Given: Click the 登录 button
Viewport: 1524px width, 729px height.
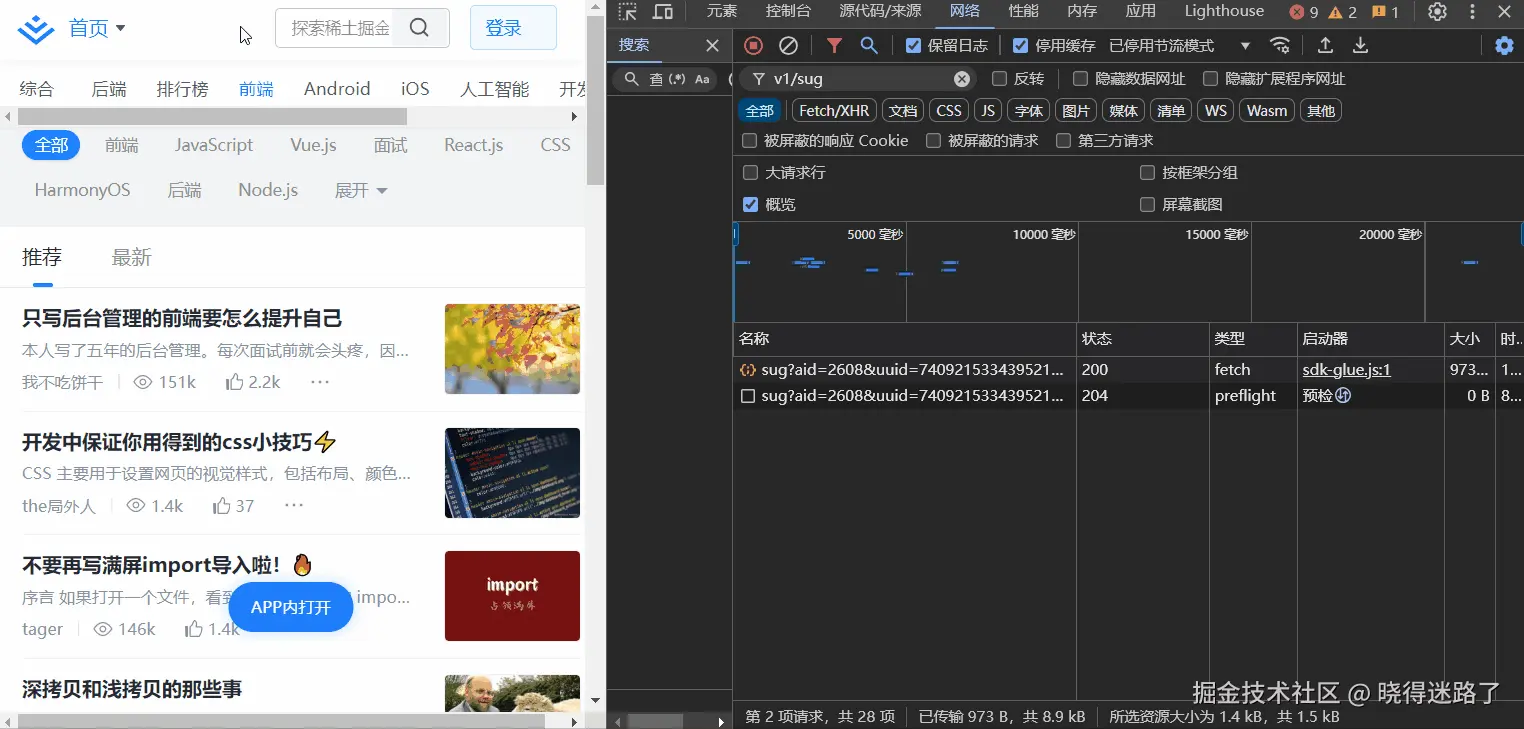Looking at the screenshot, I should (x=513, y=28).
